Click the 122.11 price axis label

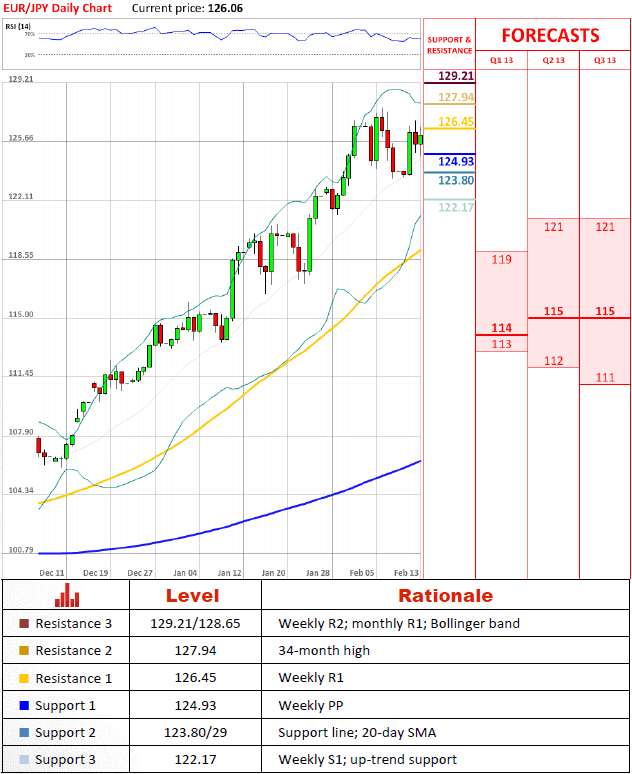(21, 196)
